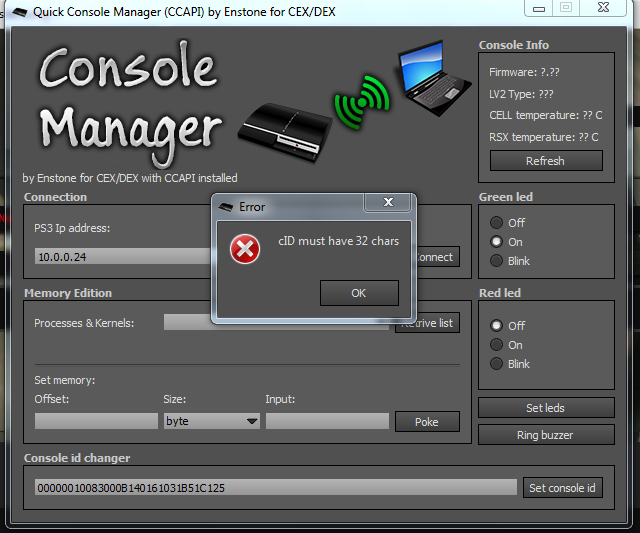
Task: Focus the Offset input field
Action: (96, 421)
